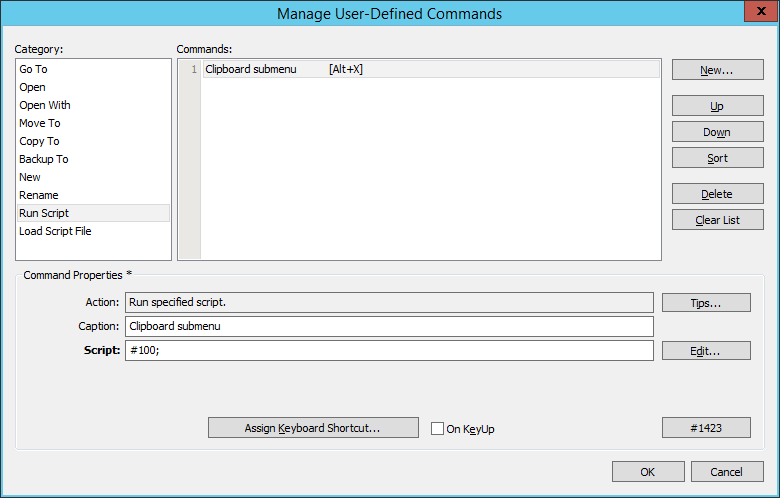Click into the Caption text field

click(388, 326)
